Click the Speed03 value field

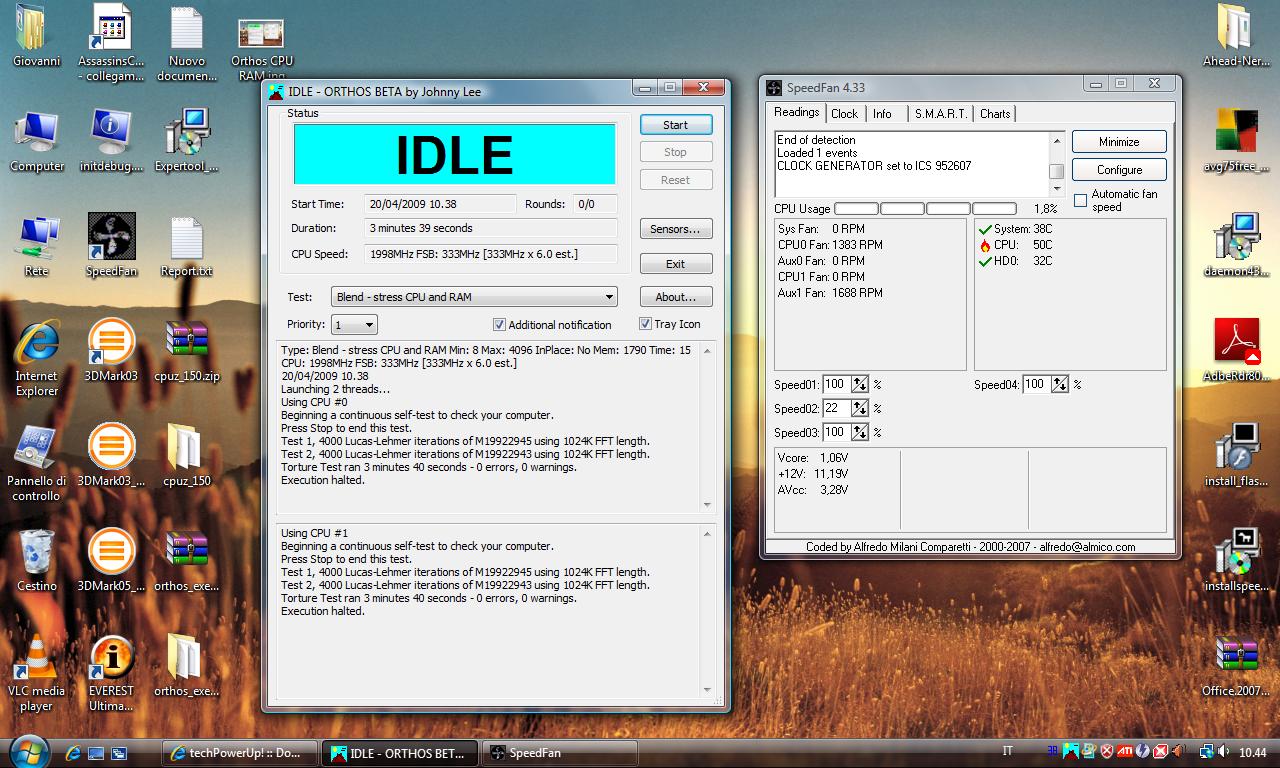click(x=836, y=432)
